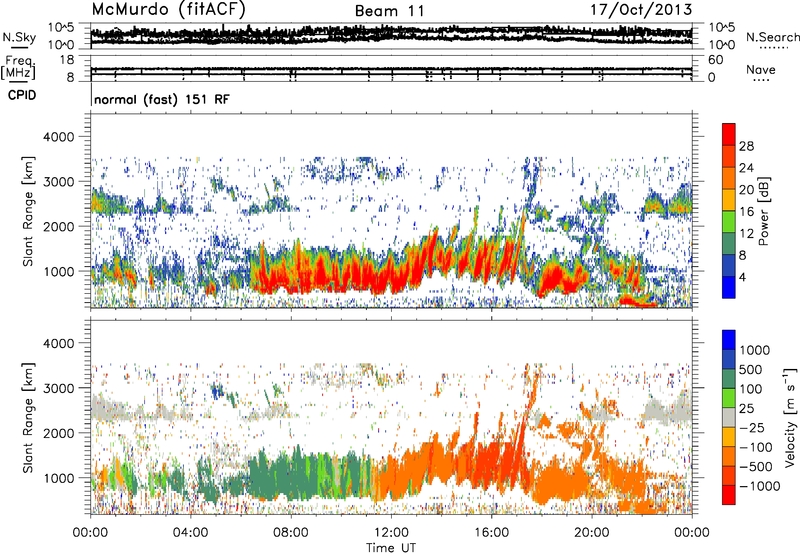Click the '04:00' time axis tick label

pos(190,533)
